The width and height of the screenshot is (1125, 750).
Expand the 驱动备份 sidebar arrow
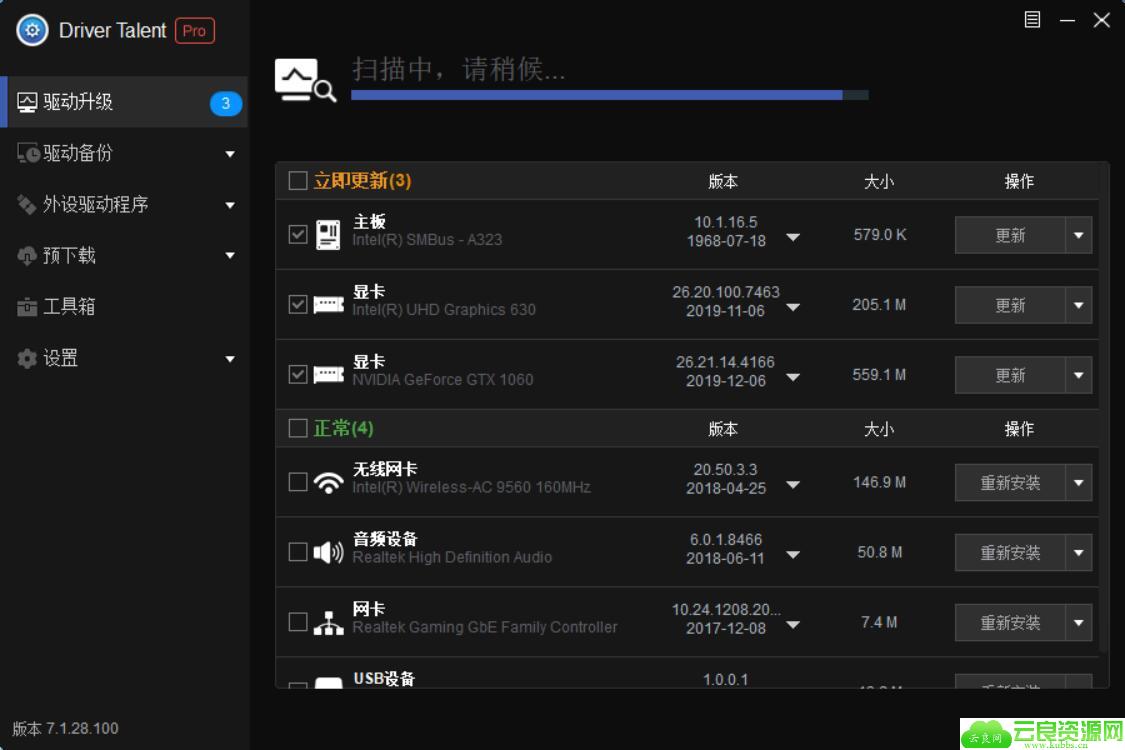pyautogui.click(x=230, y=154)
